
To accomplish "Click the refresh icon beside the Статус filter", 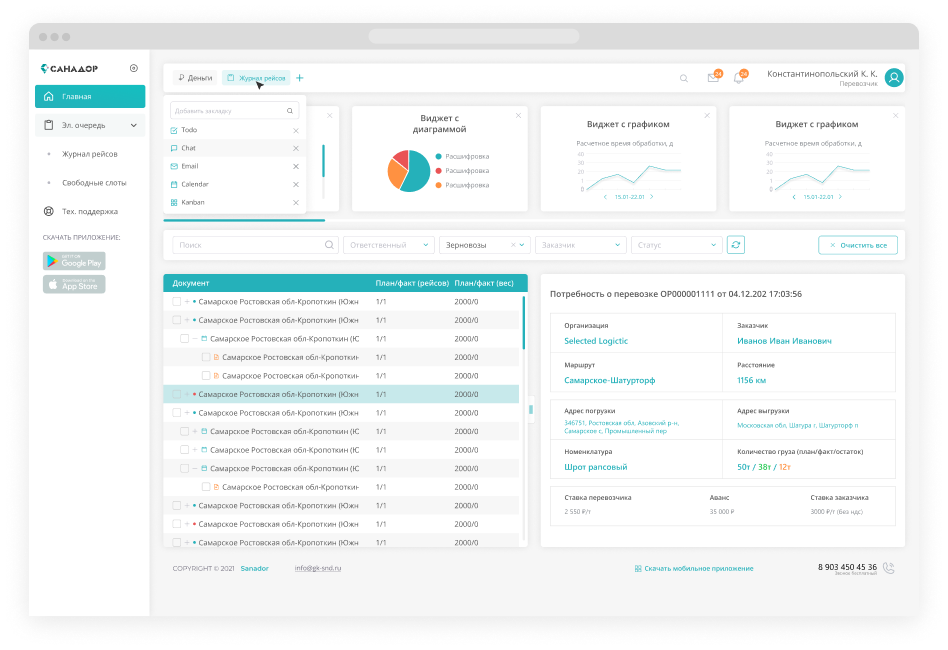I will pos(736,245).
